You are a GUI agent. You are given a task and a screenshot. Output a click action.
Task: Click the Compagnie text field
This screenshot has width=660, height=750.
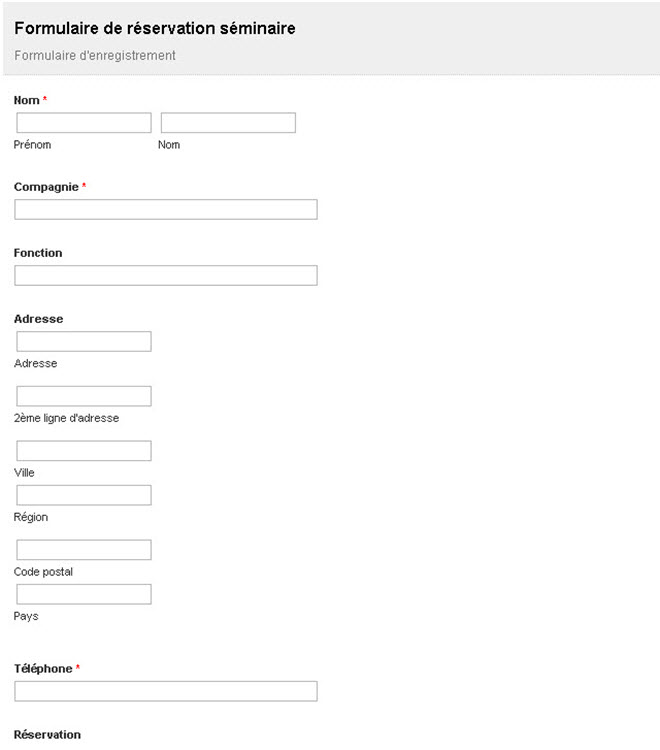tap(165, 209)
